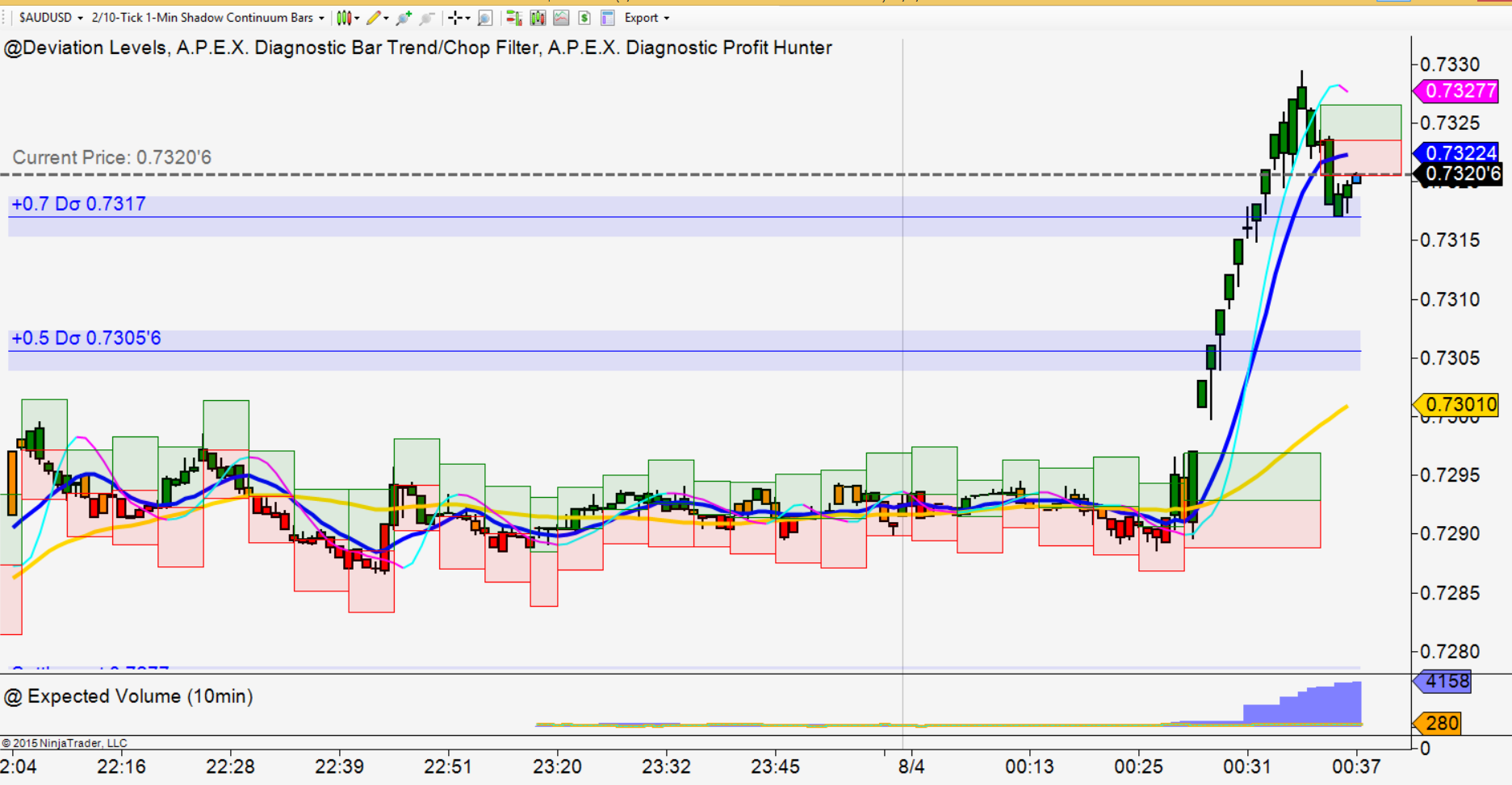Screen dimensions: 1512x785
Task: Click the '@ Expected Volume (10min)' panel label
Action: 129,696
